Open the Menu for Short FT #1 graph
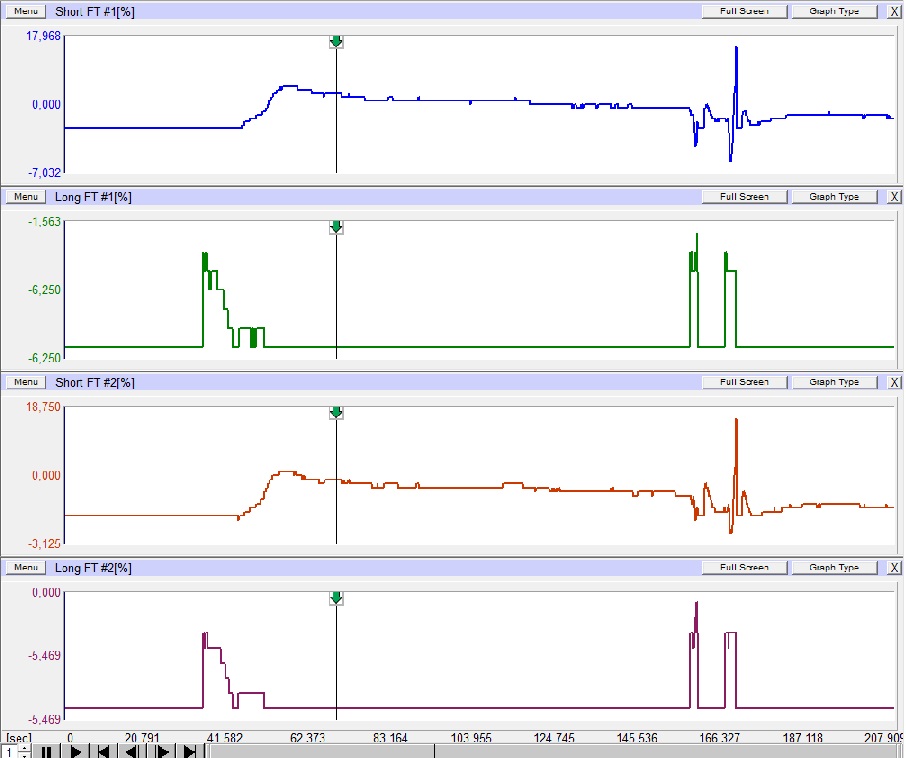The height and width of the screenshot is (758, 906). tap(26, 12)
